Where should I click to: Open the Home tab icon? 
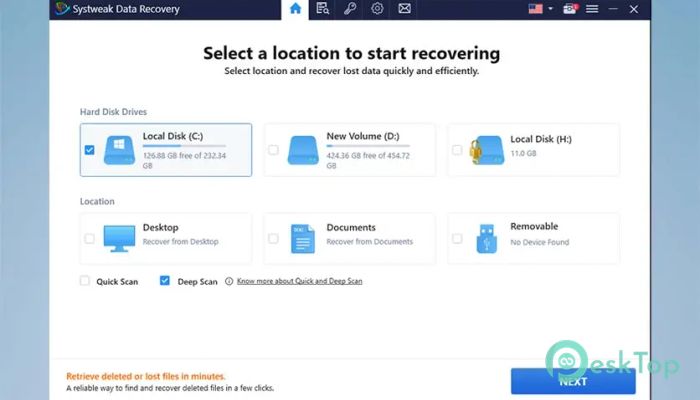click(295, 8)
